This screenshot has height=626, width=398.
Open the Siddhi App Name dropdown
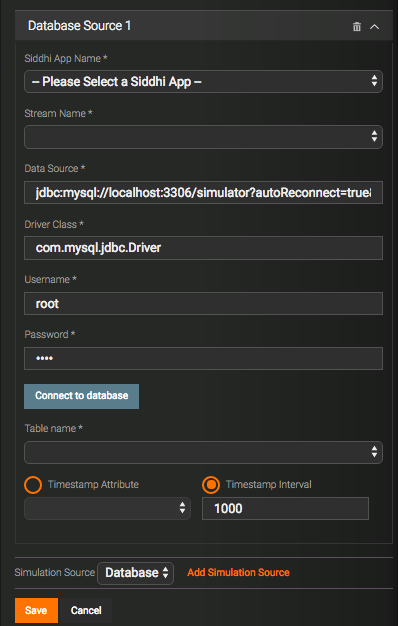point(203,81)
